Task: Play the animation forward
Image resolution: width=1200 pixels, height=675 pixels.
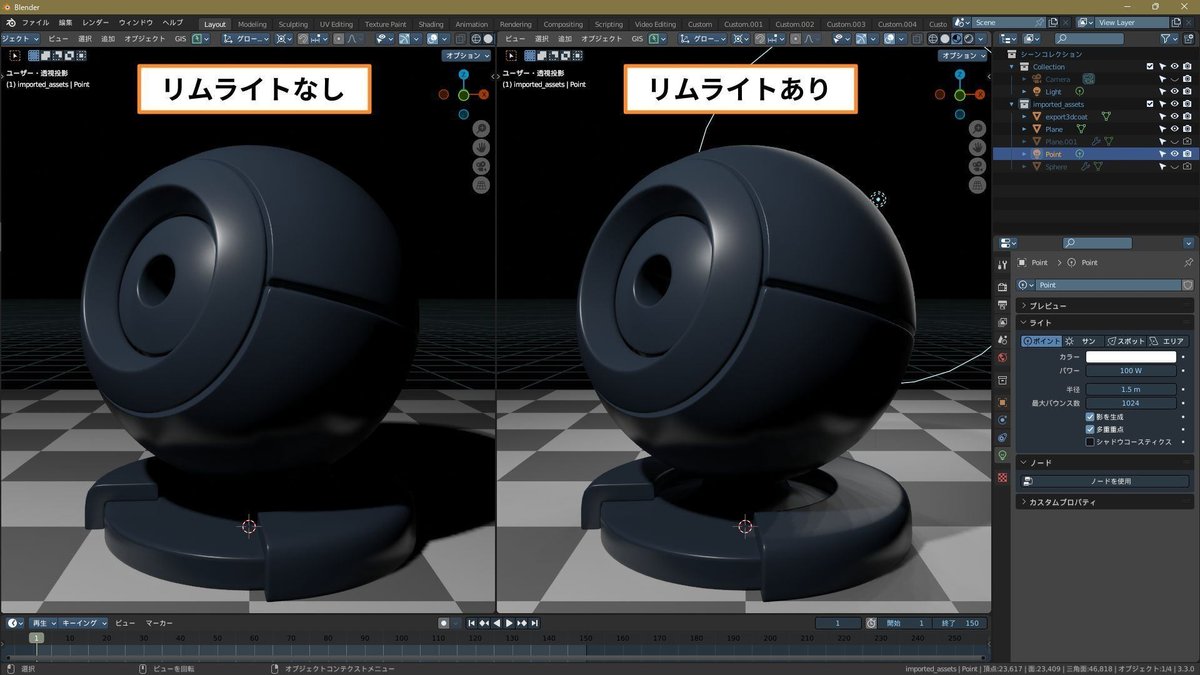Action: tap(509, 623)
